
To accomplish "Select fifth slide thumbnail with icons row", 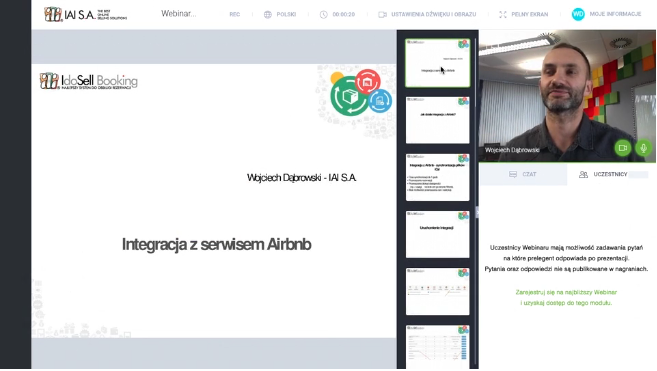I will point(437,291).
